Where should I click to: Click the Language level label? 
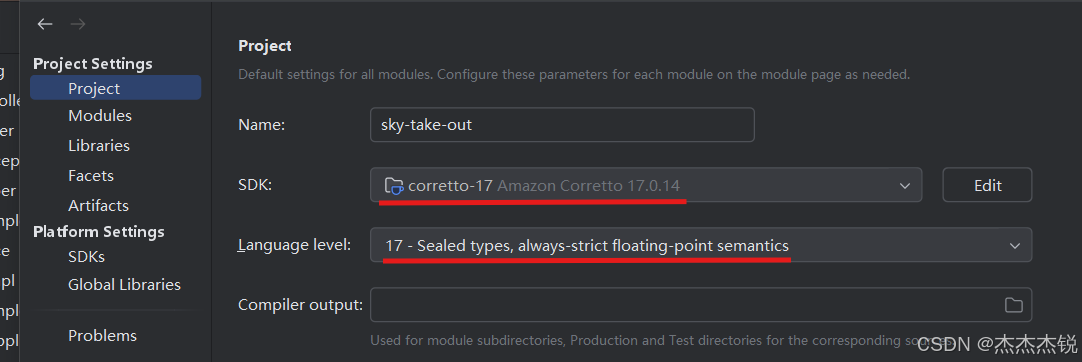click(x=295, y=245)
